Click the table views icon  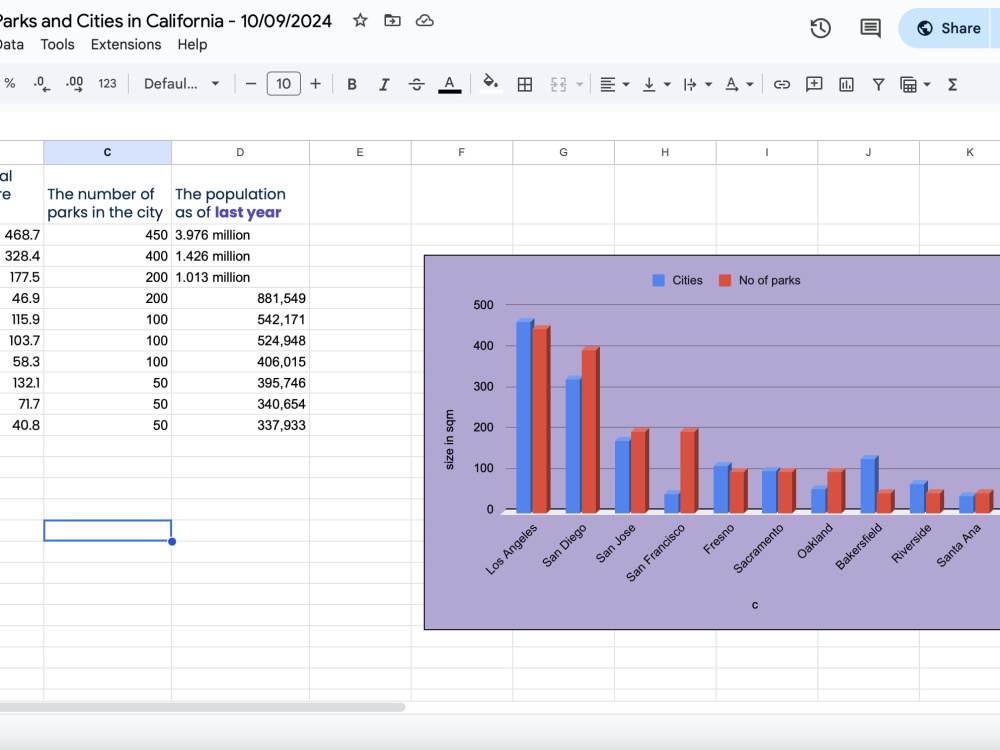click(x=908, y=84)
